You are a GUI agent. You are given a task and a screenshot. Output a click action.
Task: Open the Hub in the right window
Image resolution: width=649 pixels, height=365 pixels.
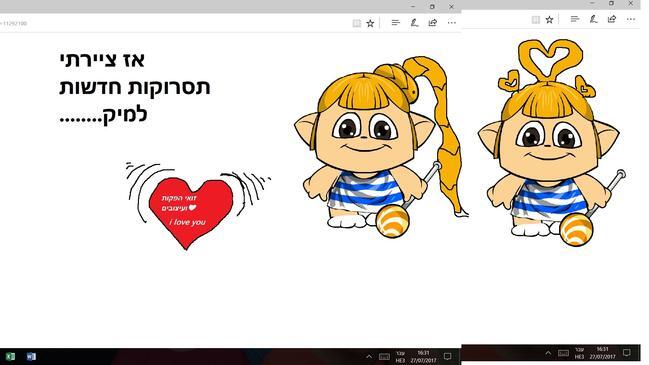coord(574,19)
